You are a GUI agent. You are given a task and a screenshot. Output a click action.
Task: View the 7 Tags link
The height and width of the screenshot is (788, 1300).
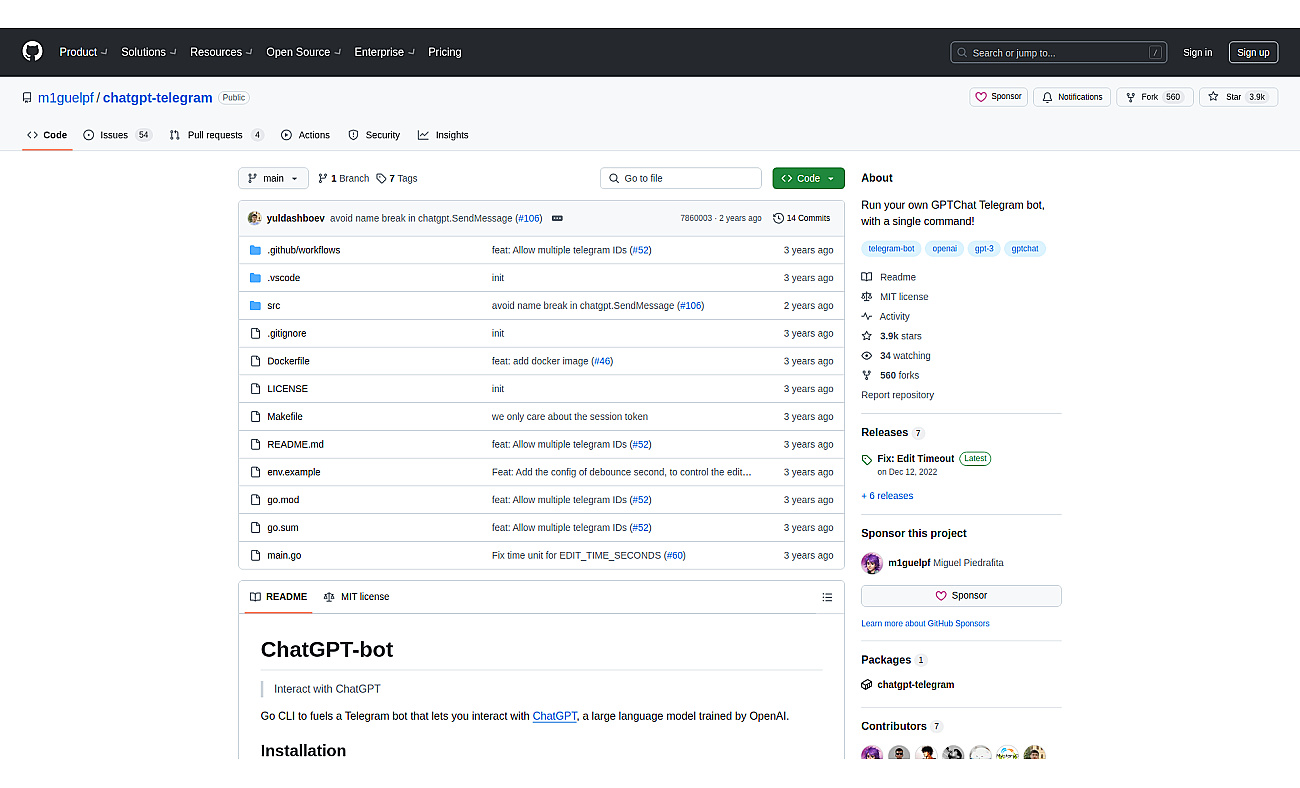397,178
